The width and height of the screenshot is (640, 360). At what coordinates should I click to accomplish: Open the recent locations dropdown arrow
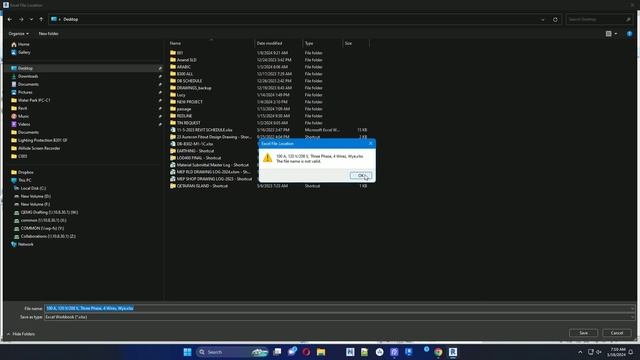click(31, 19)
